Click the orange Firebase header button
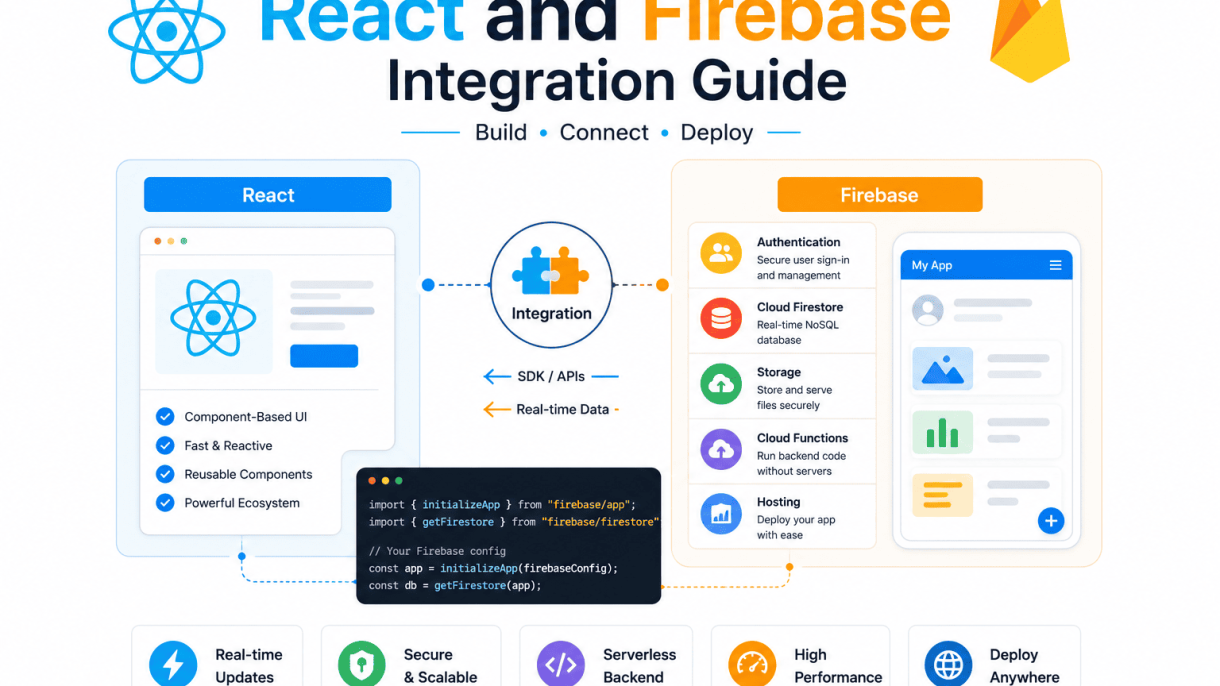The height and width of the screenshot is (686, 1220). (x=880, y=195)
